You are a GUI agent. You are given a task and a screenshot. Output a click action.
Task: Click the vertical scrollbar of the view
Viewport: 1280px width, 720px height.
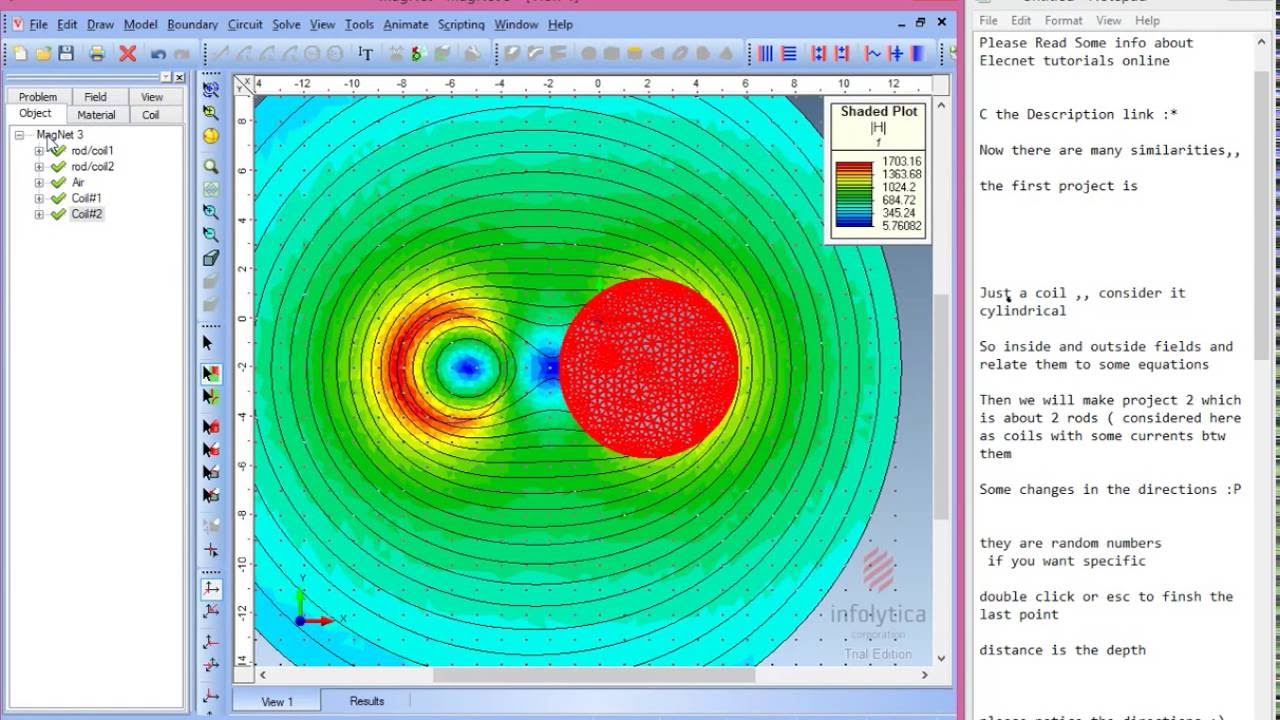pyautogui.click(x=940, y=407)
